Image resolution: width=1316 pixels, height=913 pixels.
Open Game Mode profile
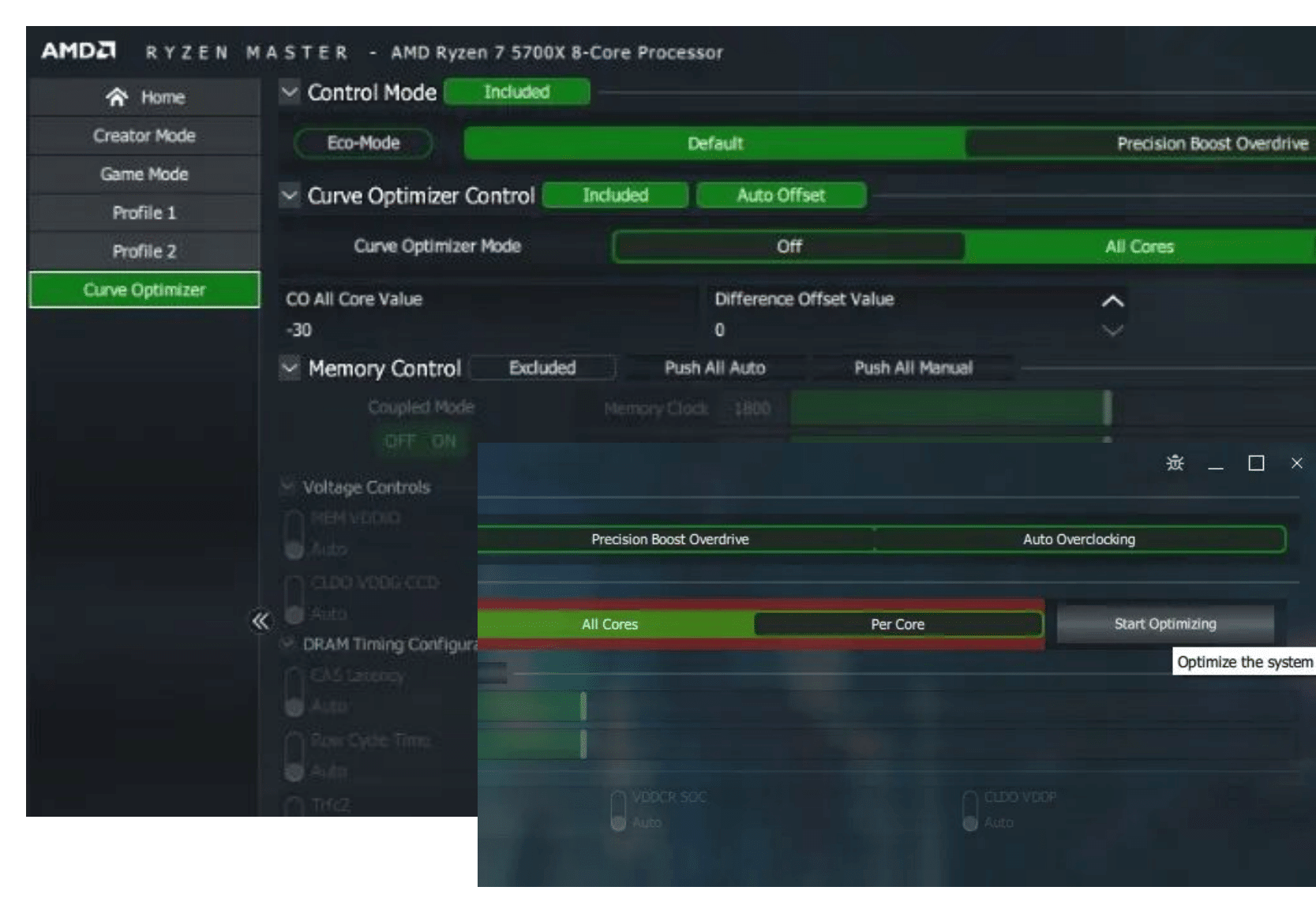pyautogui.click(x=144, y=174)
